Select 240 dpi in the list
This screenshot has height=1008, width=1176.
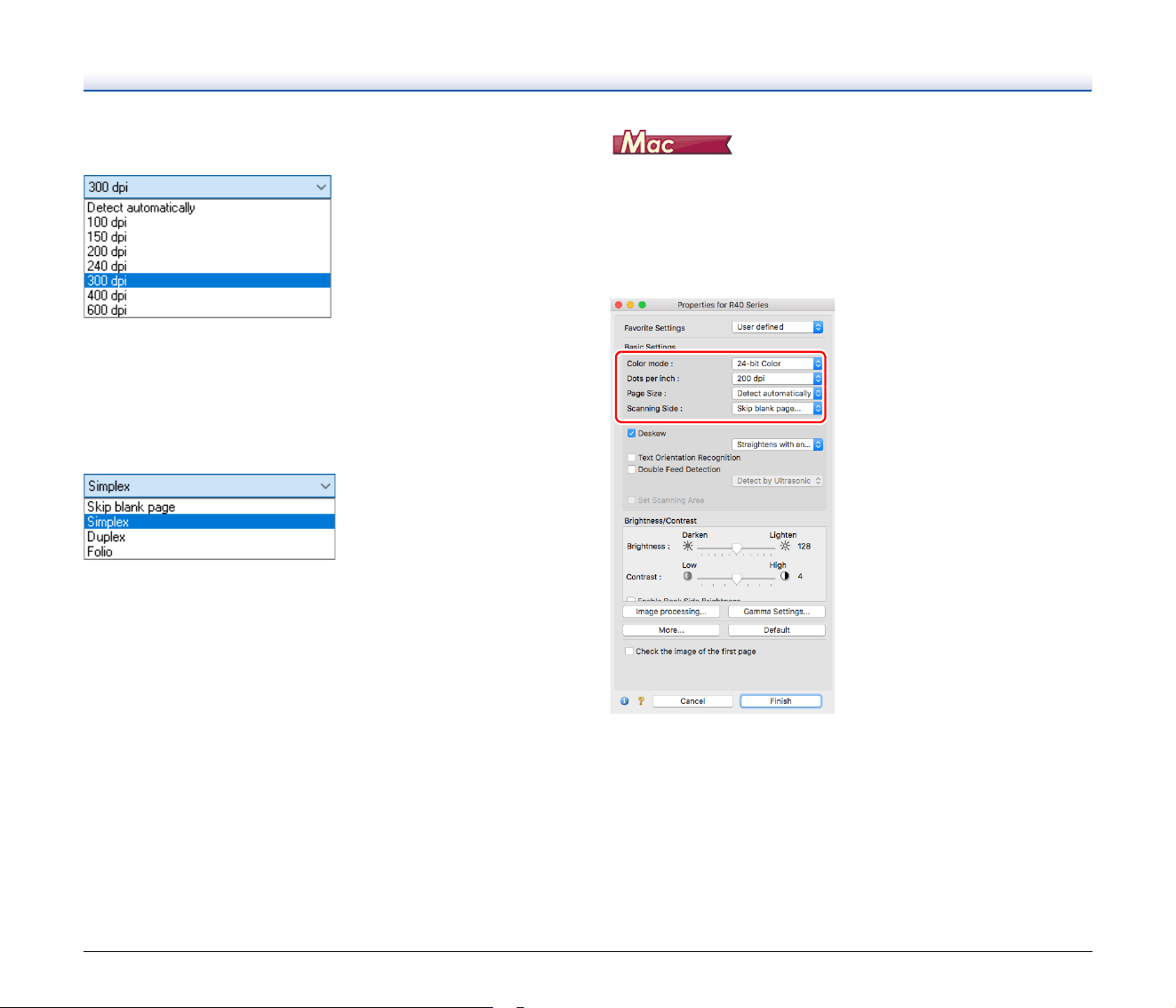pos(207,267)
